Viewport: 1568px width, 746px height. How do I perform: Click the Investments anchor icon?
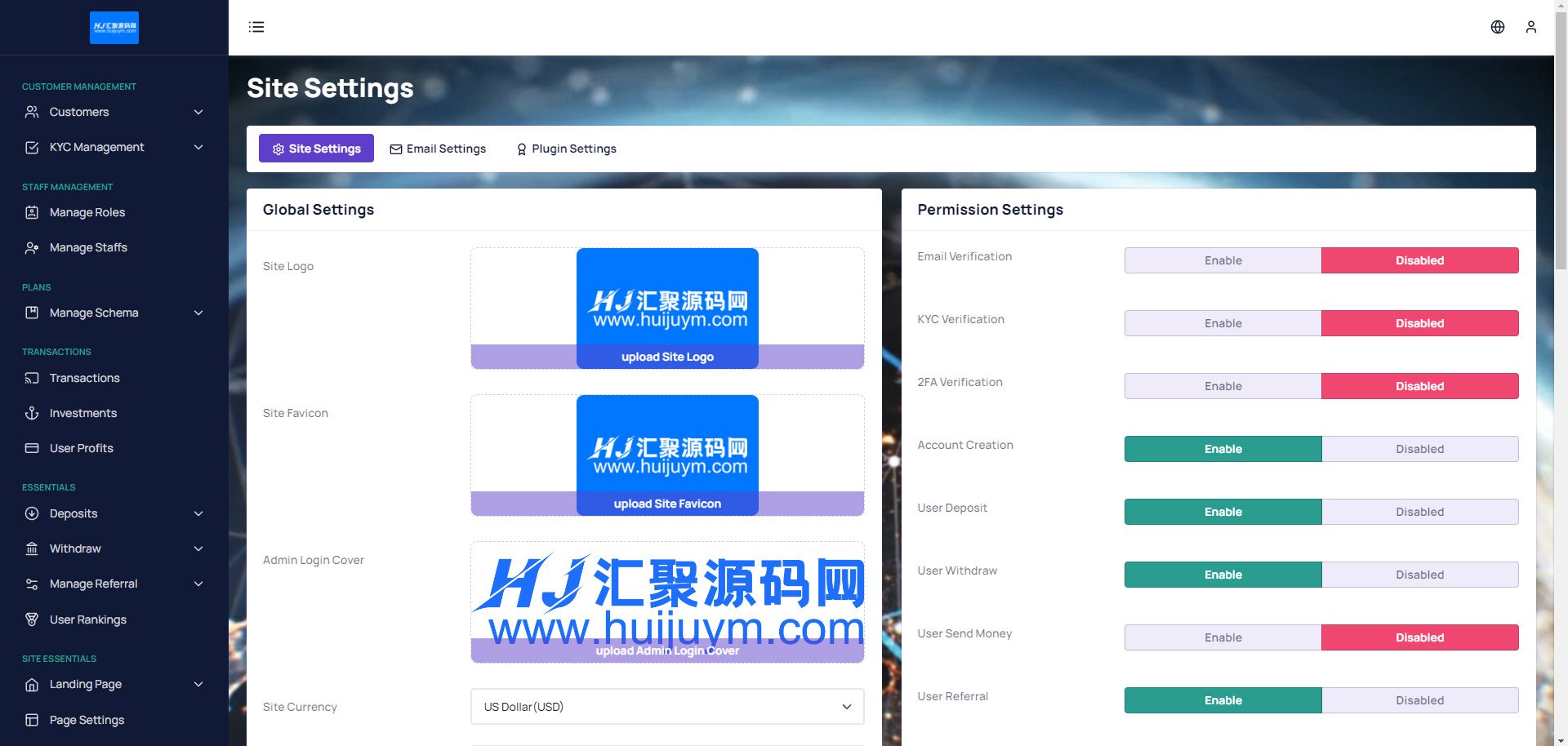pos(32,413)
